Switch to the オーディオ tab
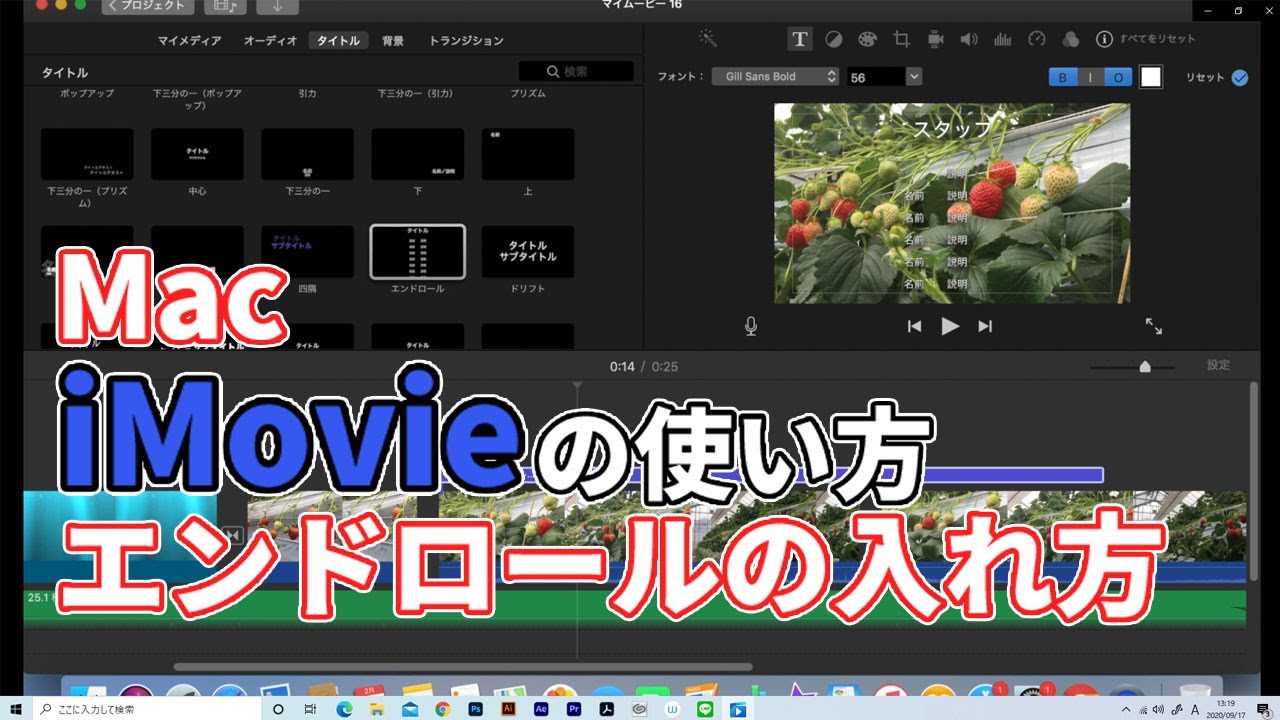The image size is (1280, 720). pos(270,41)
